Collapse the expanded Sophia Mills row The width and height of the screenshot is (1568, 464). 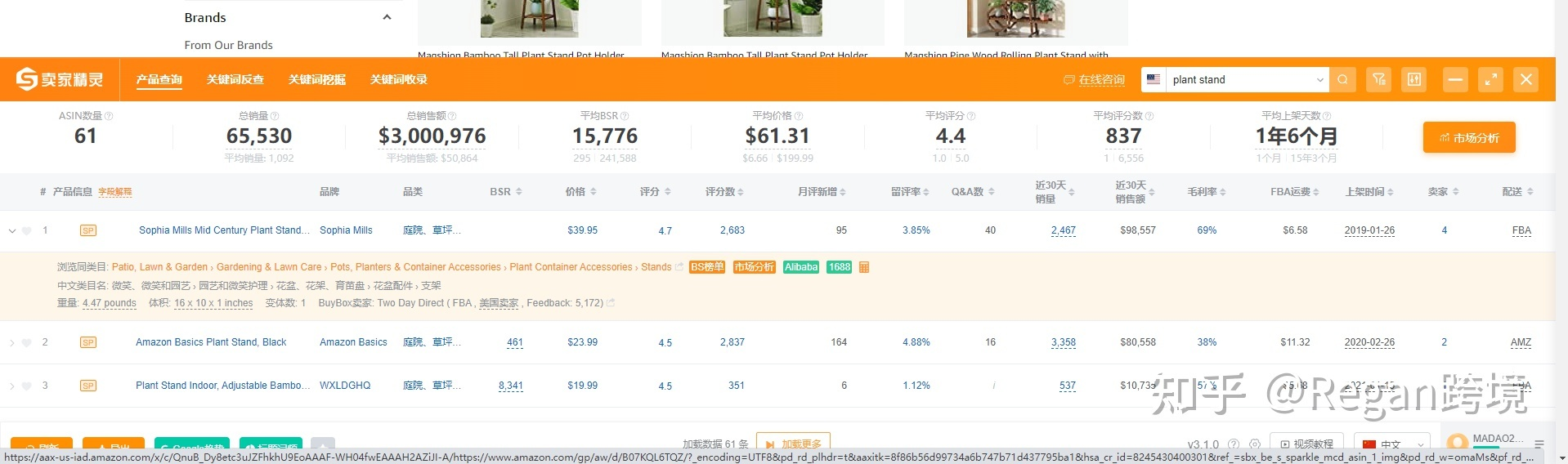[12, 231]
